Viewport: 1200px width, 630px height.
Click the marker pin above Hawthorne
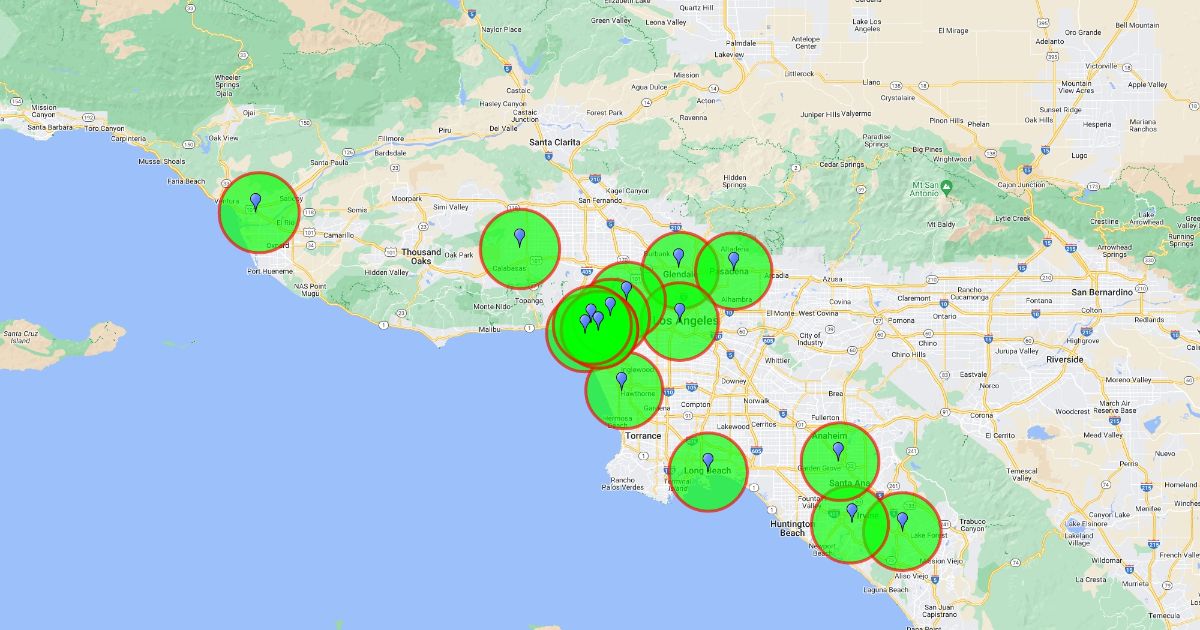click(621, 380)
